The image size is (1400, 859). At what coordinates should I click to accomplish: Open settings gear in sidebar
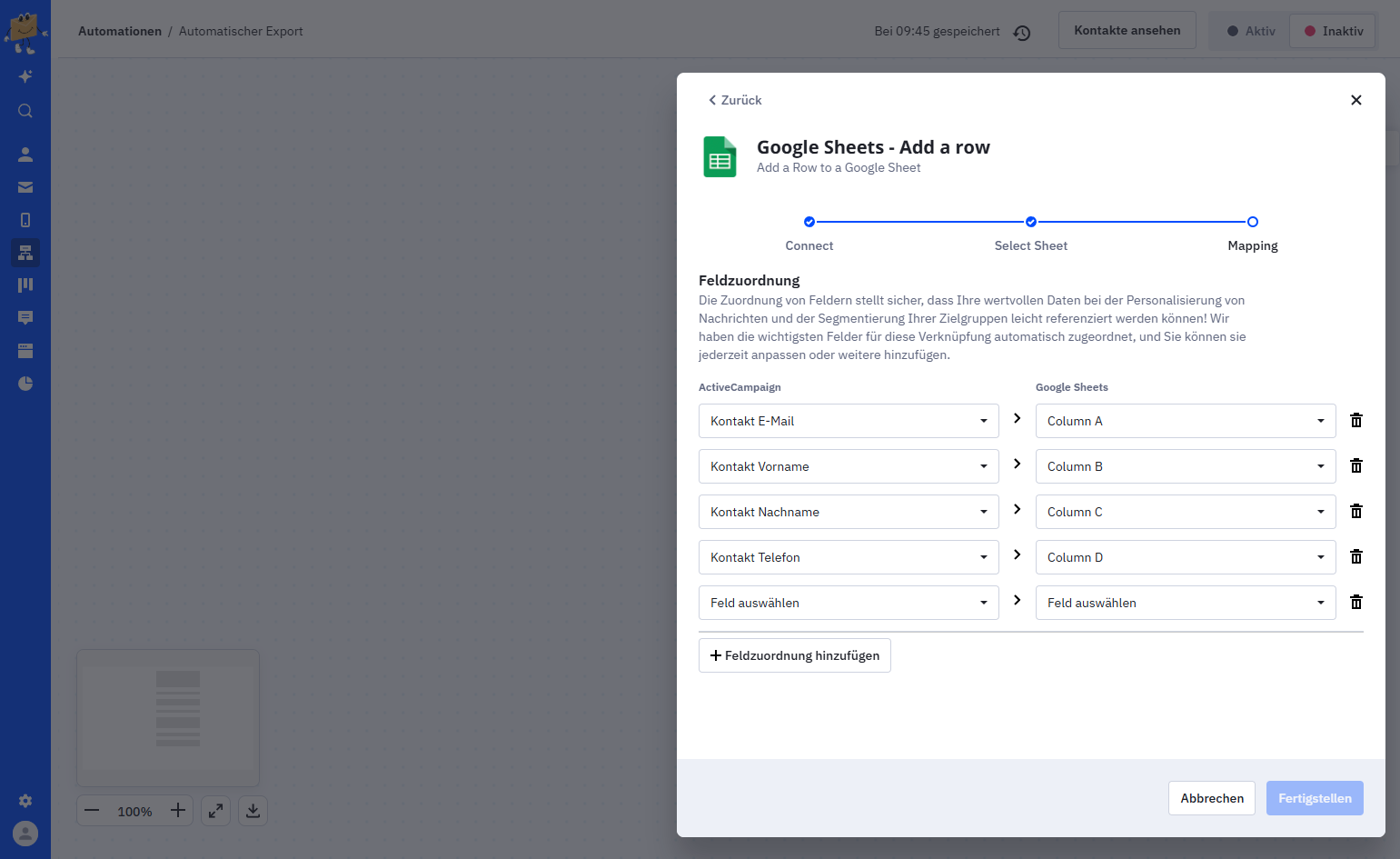click(25, 801)
